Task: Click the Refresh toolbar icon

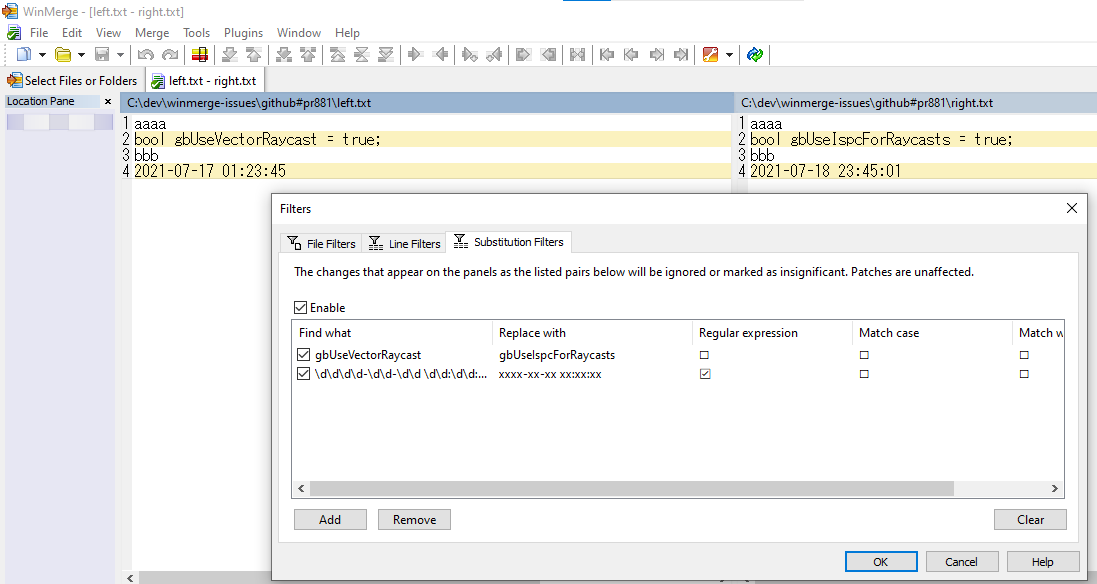Action: pyautogui.click(x=754, y=55)
